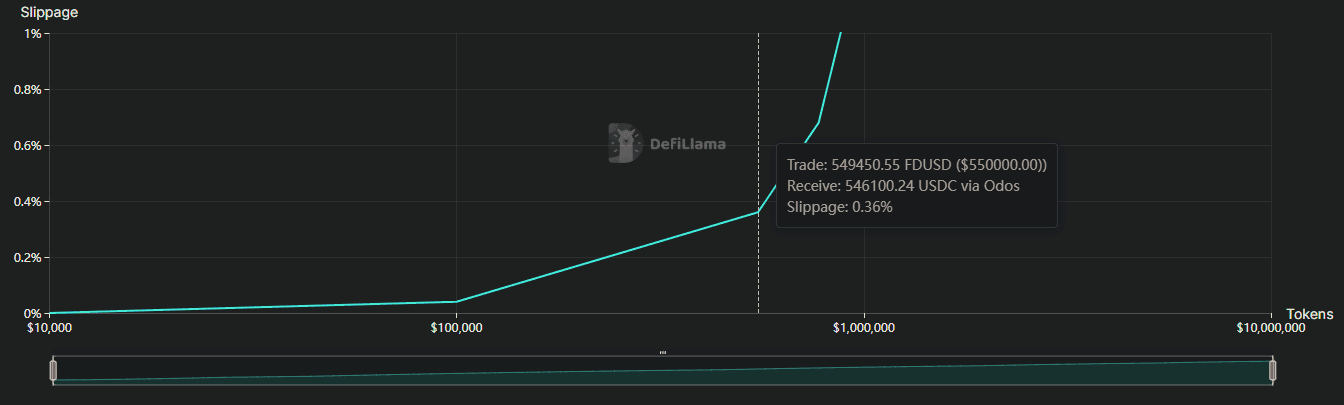Click the $100,000 x-axis label

[456, 328]
